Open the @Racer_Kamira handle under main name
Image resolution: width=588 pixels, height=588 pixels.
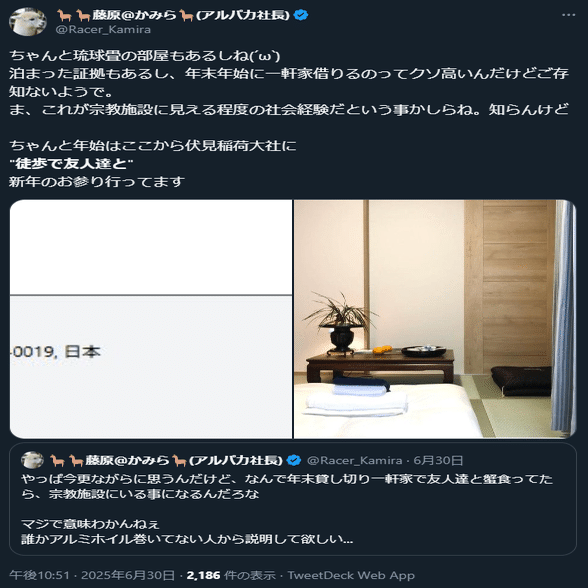103,29
